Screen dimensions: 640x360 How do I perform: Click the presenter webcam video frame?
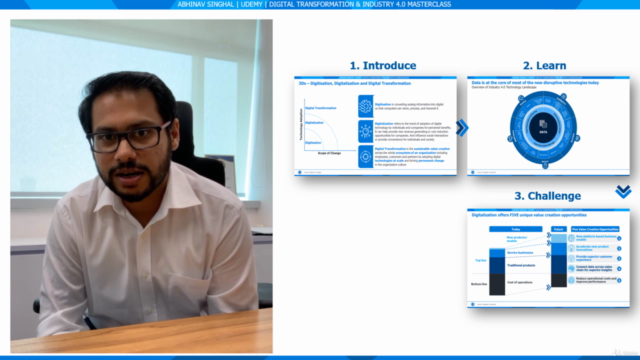tap(142, 186)
